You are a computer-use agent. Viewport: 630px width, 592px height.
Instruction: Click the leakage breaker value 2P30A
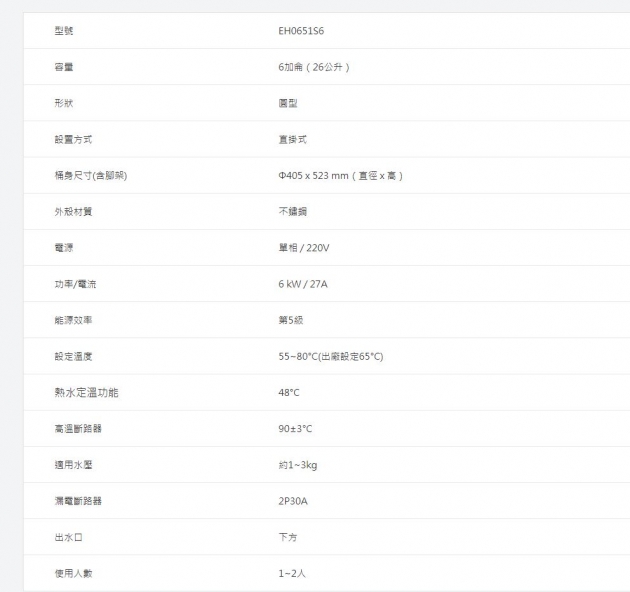(293, 501)
